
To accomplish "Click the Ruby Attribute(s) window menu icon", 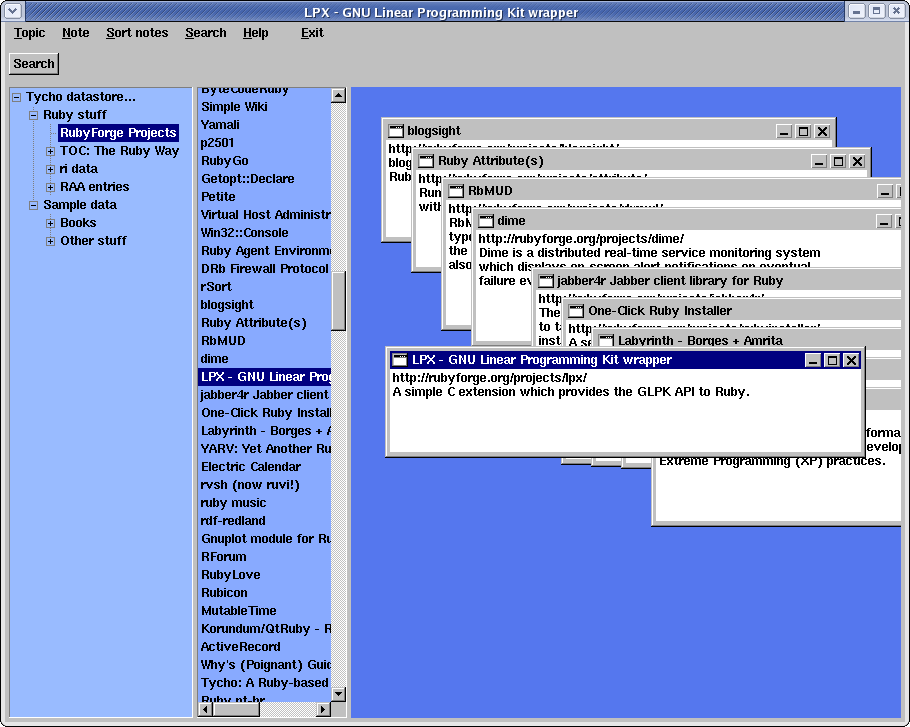I will click(x=426, y=161).
